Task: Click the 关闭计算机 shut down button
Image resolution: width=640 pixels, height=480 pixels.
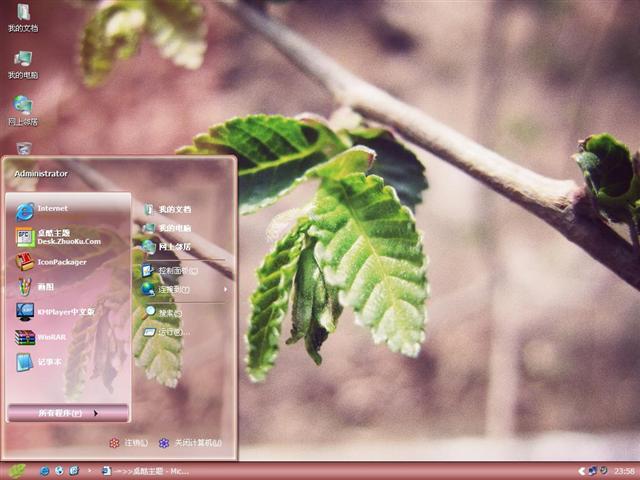Action: pyautogui.click(x=191, y=443)
